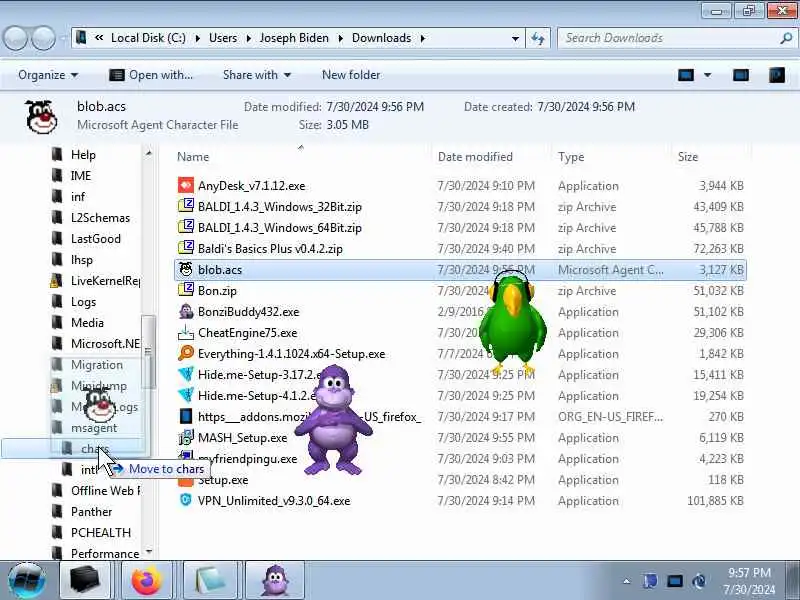Expand arrow after Downloads in address bar
This screenshot has width=800, height=600.
coord(423,38)
